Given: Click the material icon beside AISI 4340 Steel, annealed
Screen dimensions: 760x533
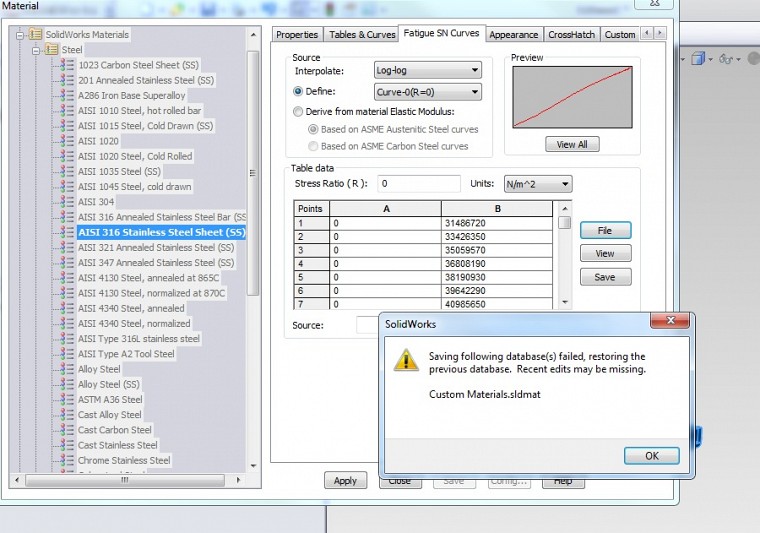Looking at the screenshot, I should tap(67, 308).
